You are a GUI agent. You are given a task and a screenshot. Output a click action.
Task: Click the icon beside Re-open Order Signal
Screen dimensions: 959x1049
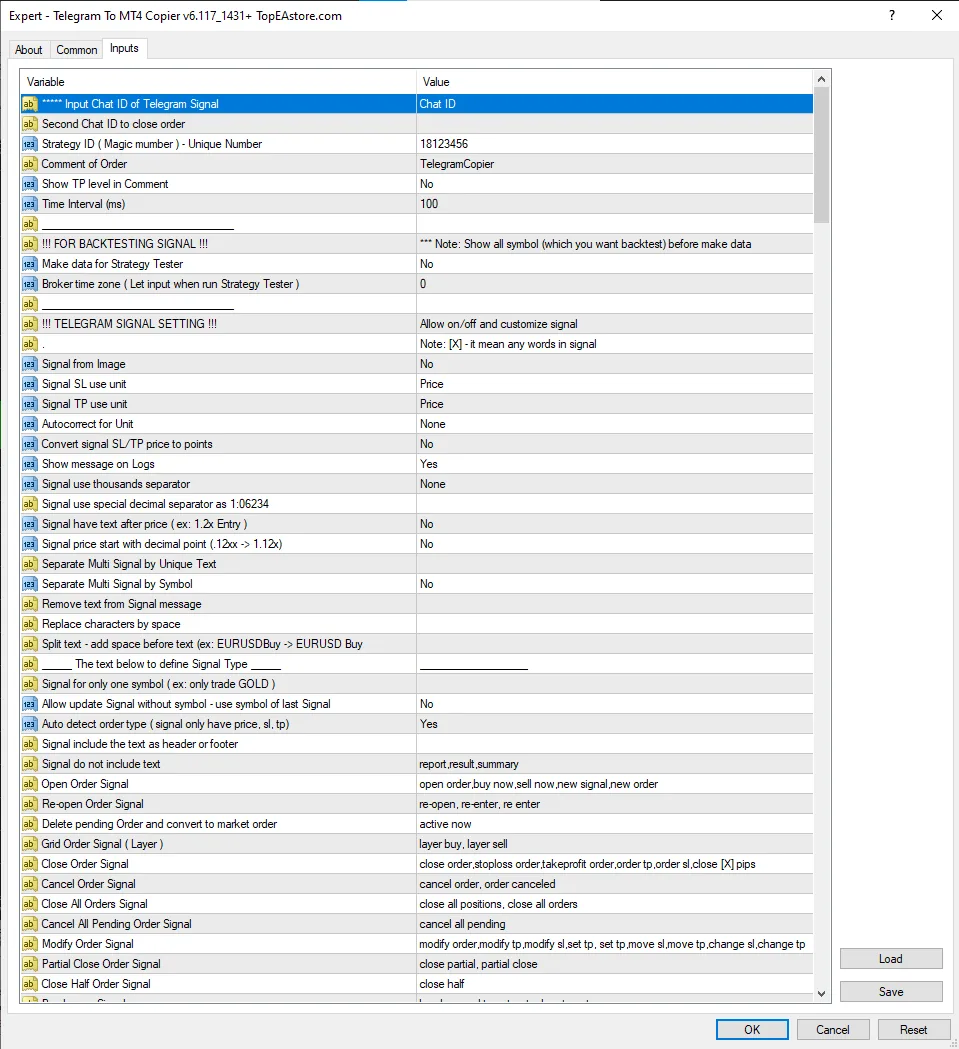click(29, 804)
